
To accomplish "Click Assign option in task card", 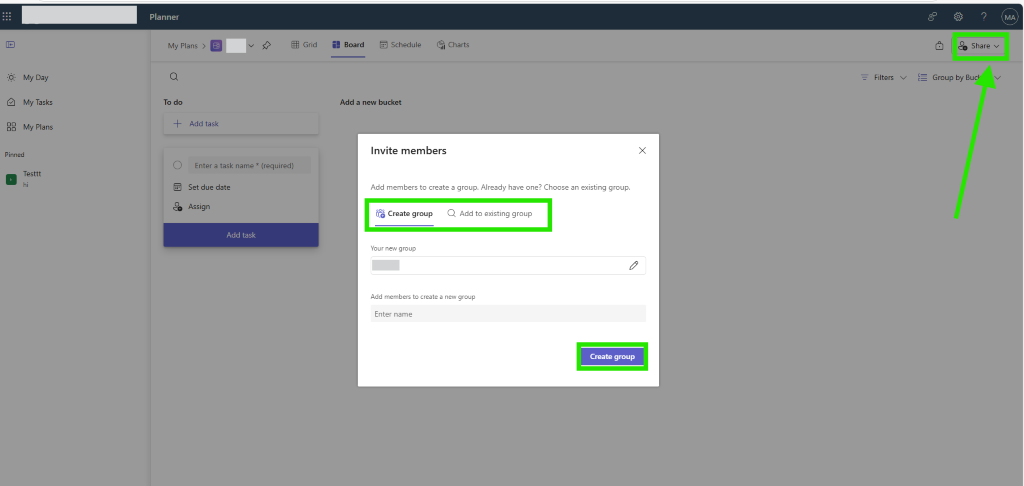I will [192, 206].
